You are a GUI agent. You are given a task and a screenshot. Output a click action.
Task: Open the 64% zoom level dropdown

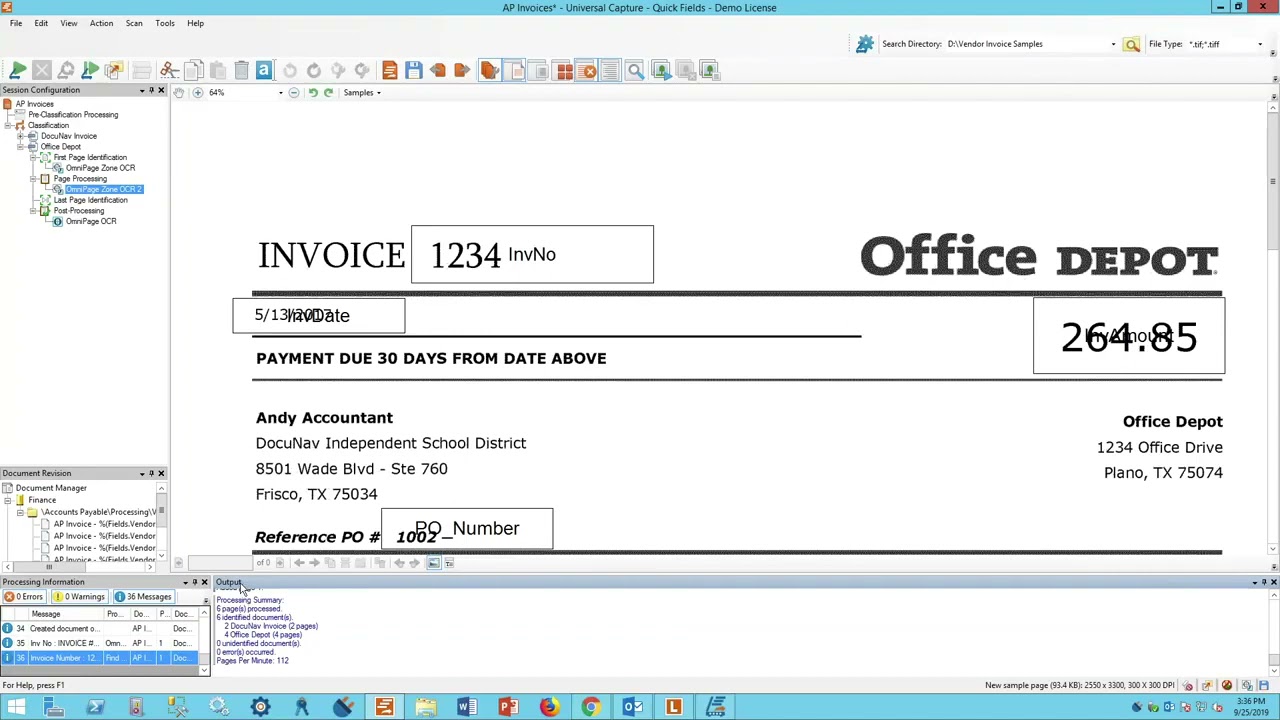pos(280,92)
